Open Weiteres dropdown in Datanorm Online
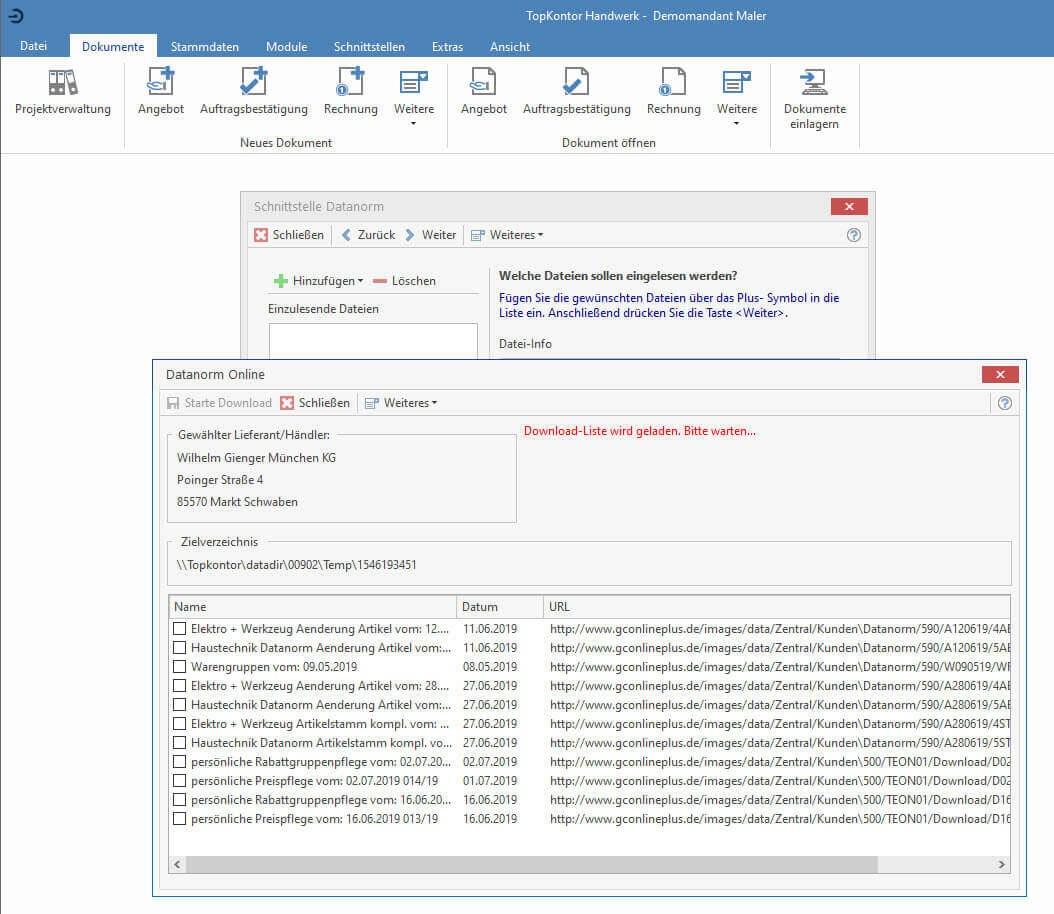This screenshot has height=914, width=1054. (x=401, y=403)
